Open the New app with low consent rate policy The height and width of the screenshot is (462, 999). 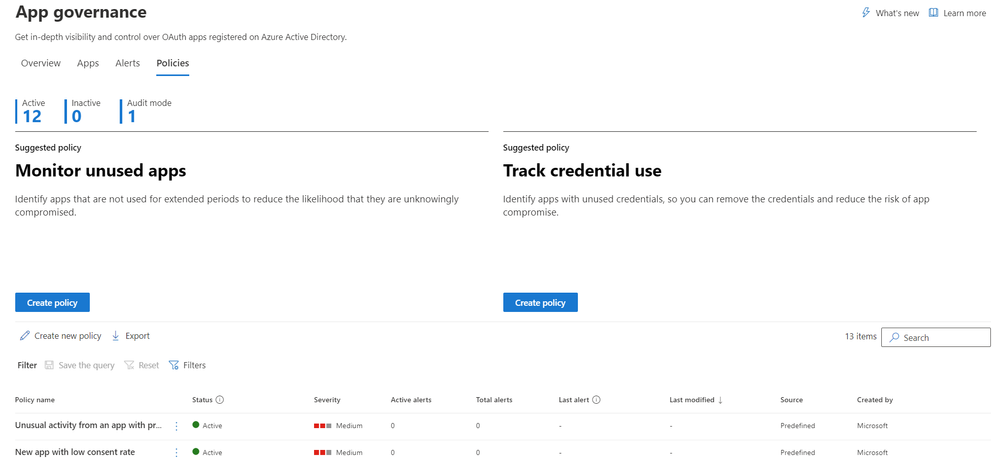tap(75, 452)
